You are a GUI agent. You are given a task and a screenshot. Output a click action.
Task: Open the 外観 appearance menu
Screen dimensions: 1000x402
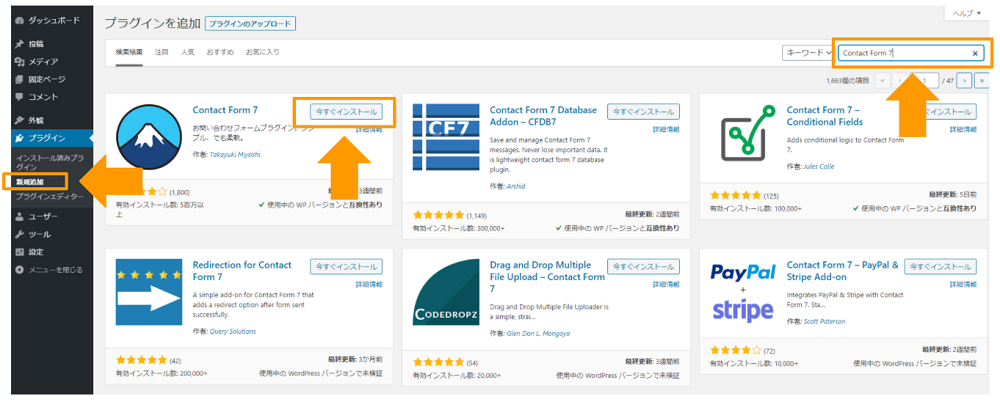[36, 120]
